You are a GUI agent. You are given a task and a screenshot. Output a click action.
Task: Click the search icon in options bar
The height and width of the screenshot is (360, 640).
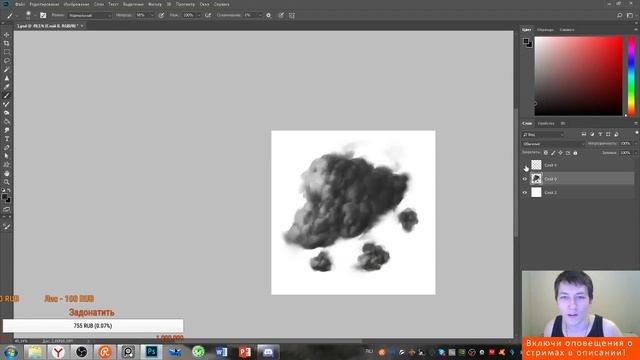[620, 15]
